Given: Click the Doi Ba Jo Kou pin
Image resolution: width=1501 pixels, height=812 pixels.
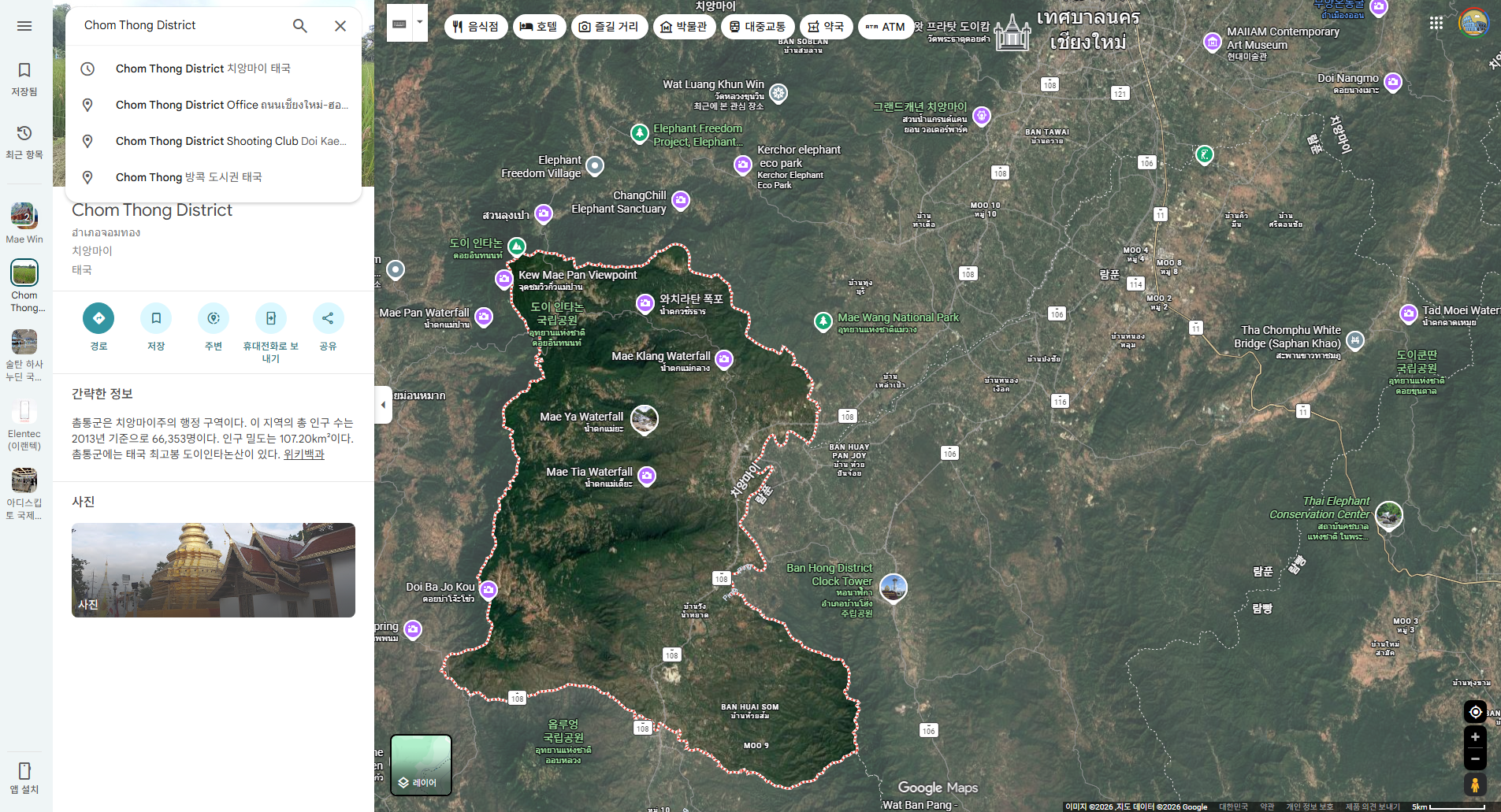Looking at the screenshot, I should [x=489, y=590].
